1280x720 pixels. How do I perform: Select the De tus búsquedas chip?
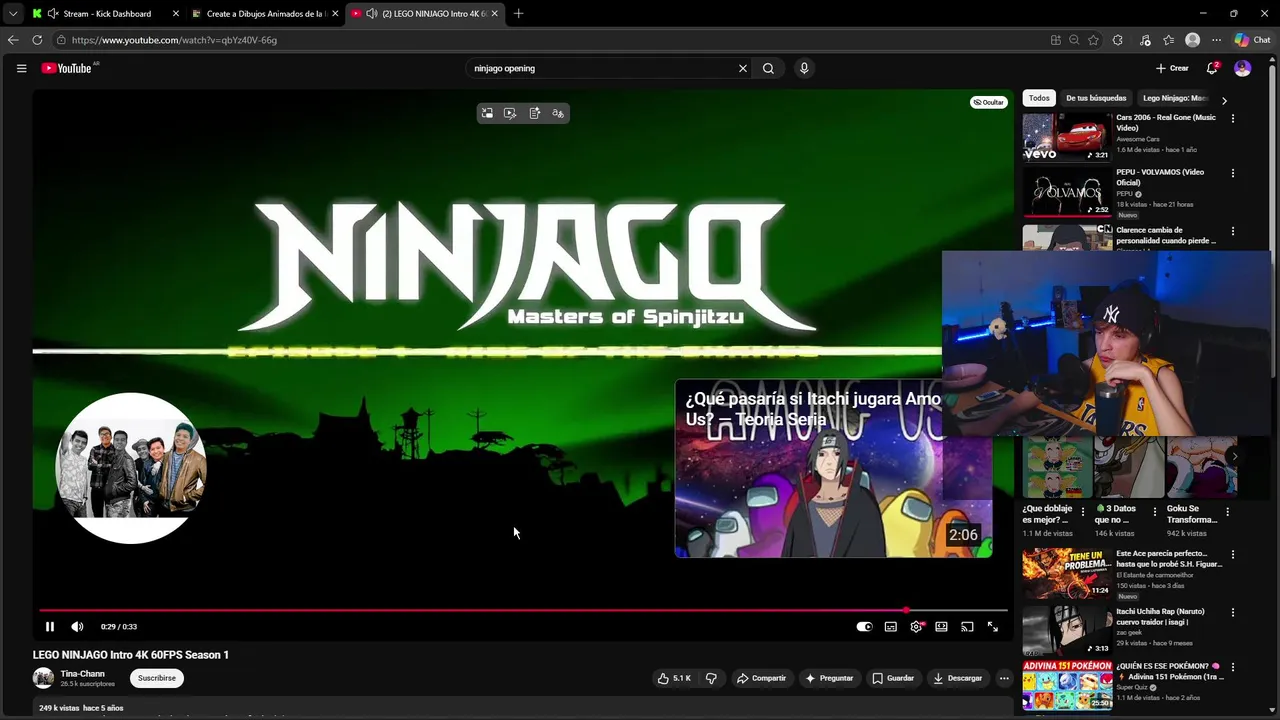[x=1096, y=98]
